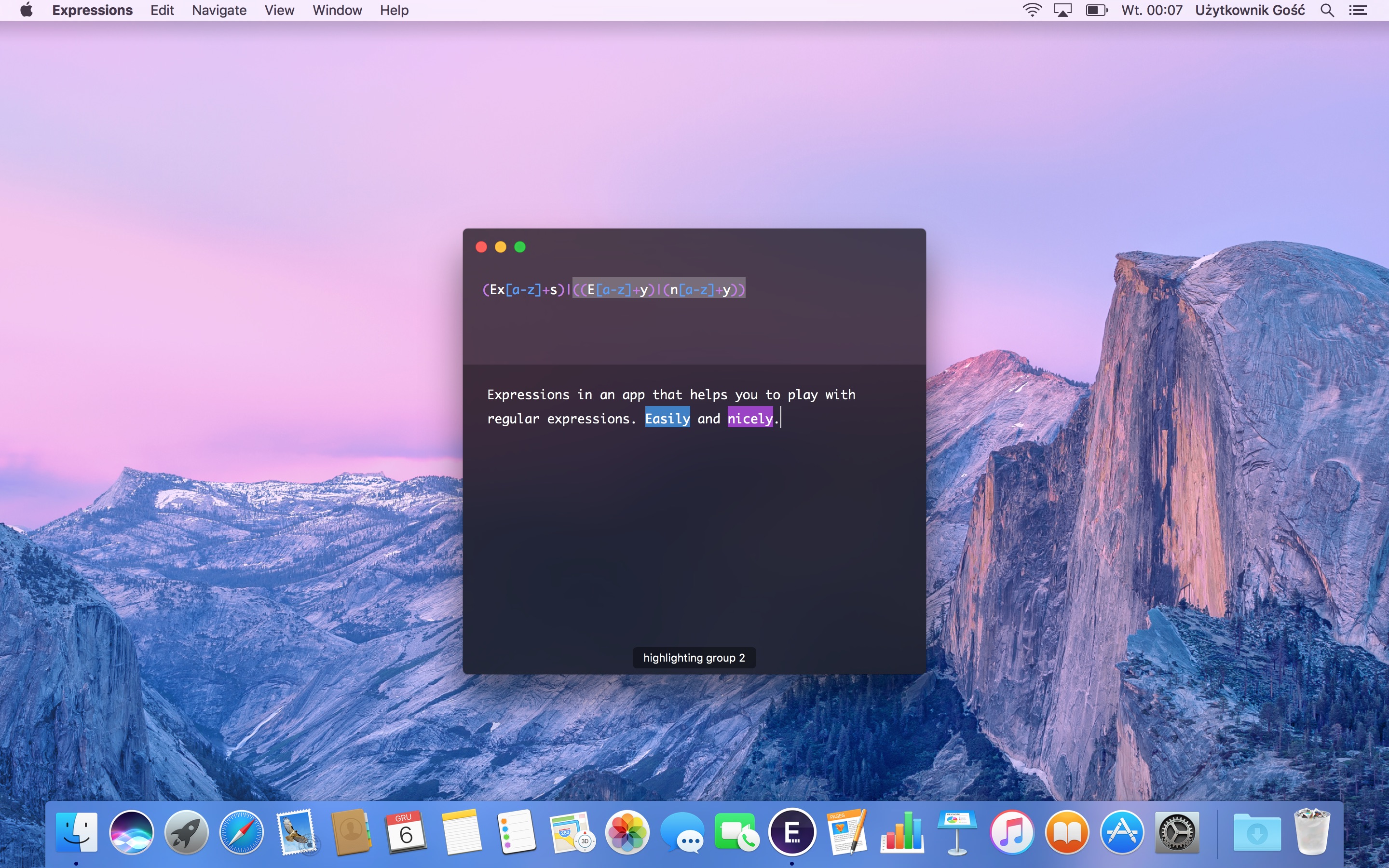Click inside the regex pattern field
This screenshot has height=868, width=1389.
(x=613, y=290)
